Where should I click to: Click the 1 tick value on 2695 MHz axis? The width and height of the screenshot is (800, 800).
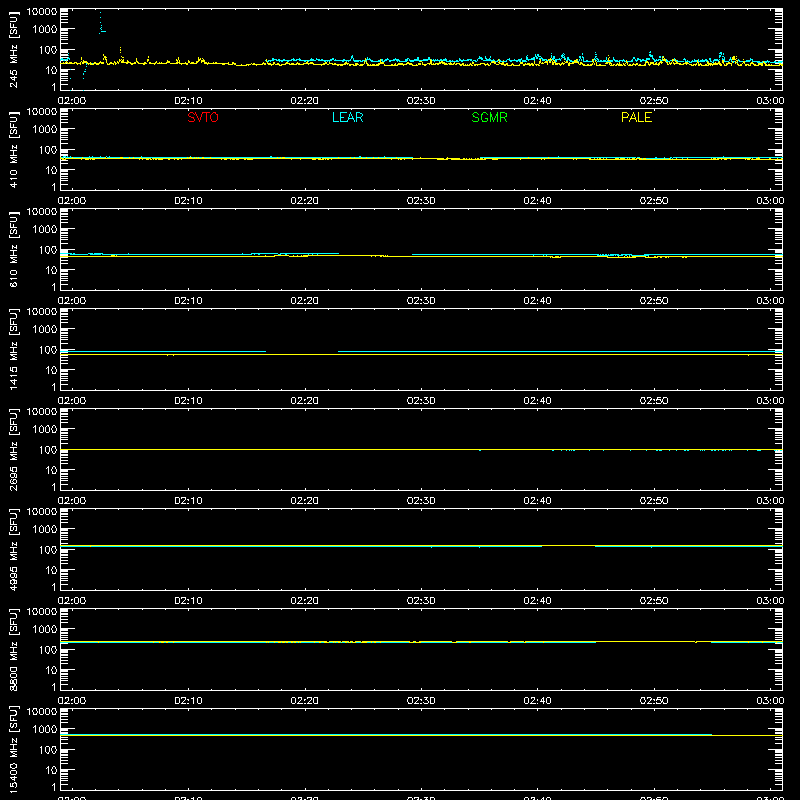pos(54,487)
